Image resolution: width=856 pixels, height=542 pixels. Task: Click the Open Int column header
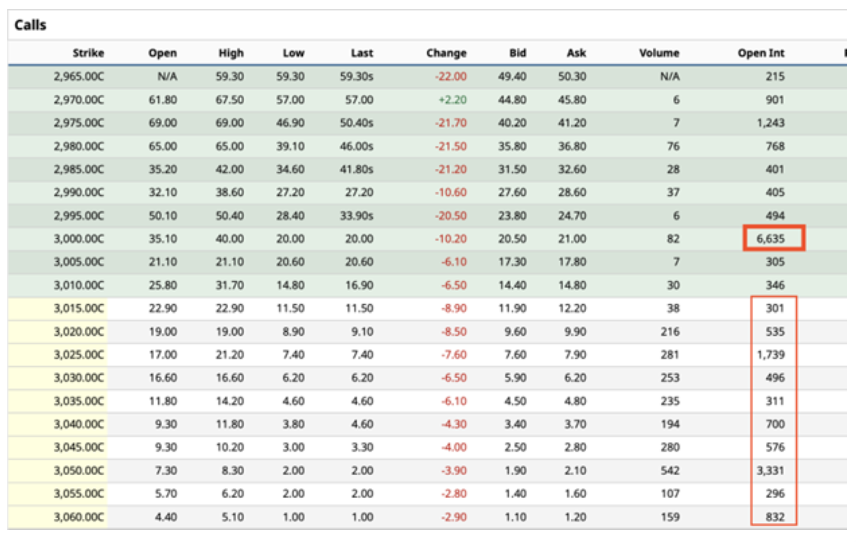(761, 53)
